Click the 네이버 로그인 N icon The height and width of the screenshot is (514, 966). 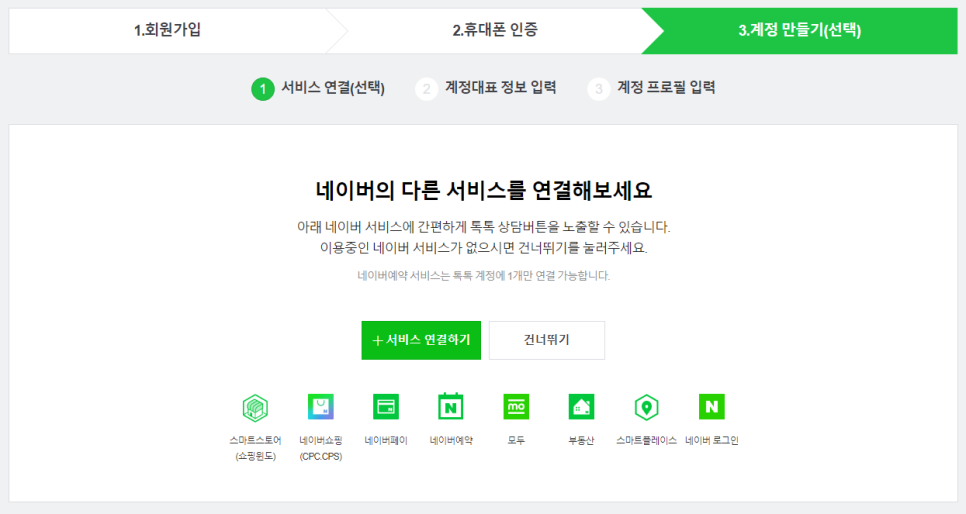712,407
